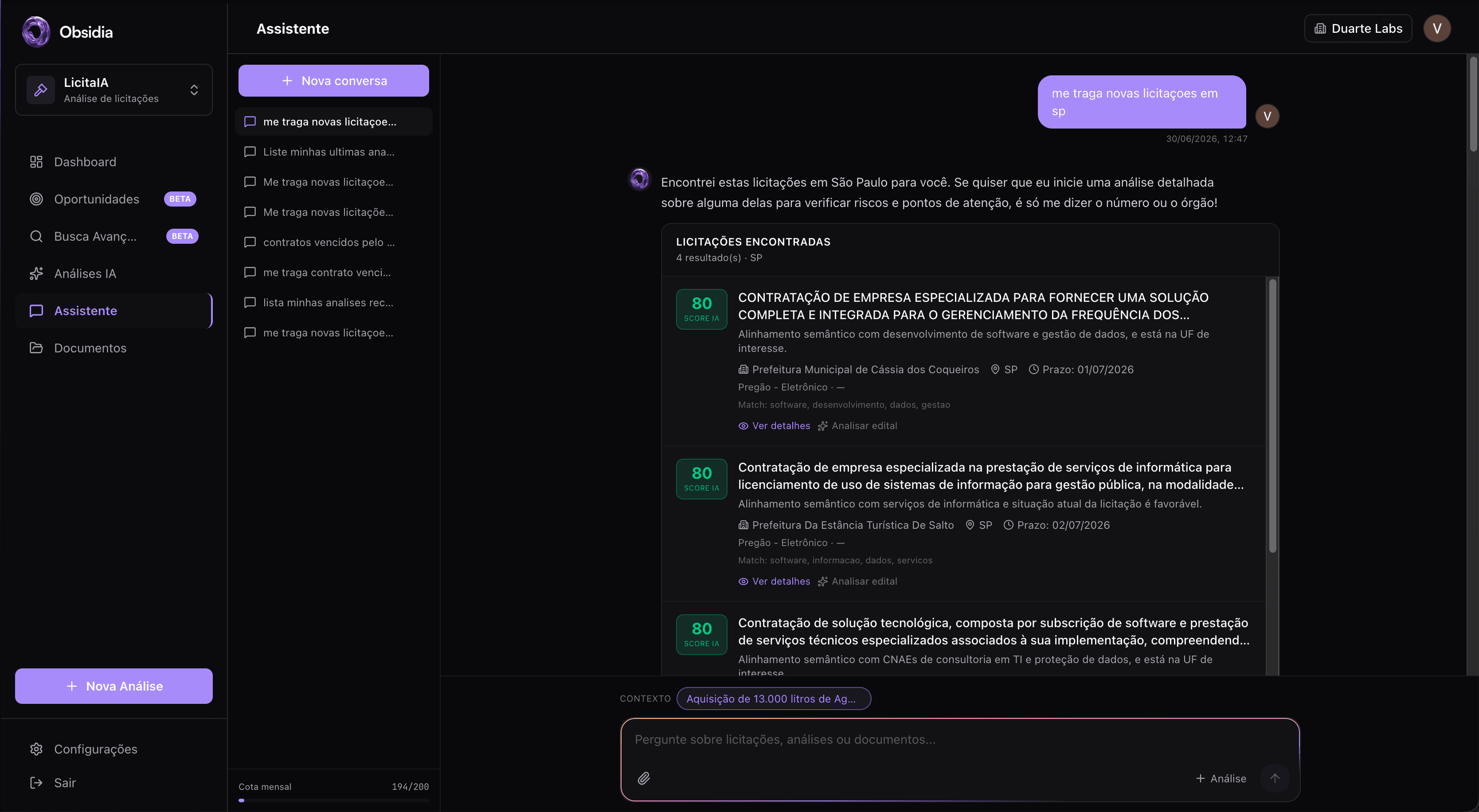Open the user avatar V in header
The width and height of the screenshot is (1479, 812).
(x=1437, y=29)
